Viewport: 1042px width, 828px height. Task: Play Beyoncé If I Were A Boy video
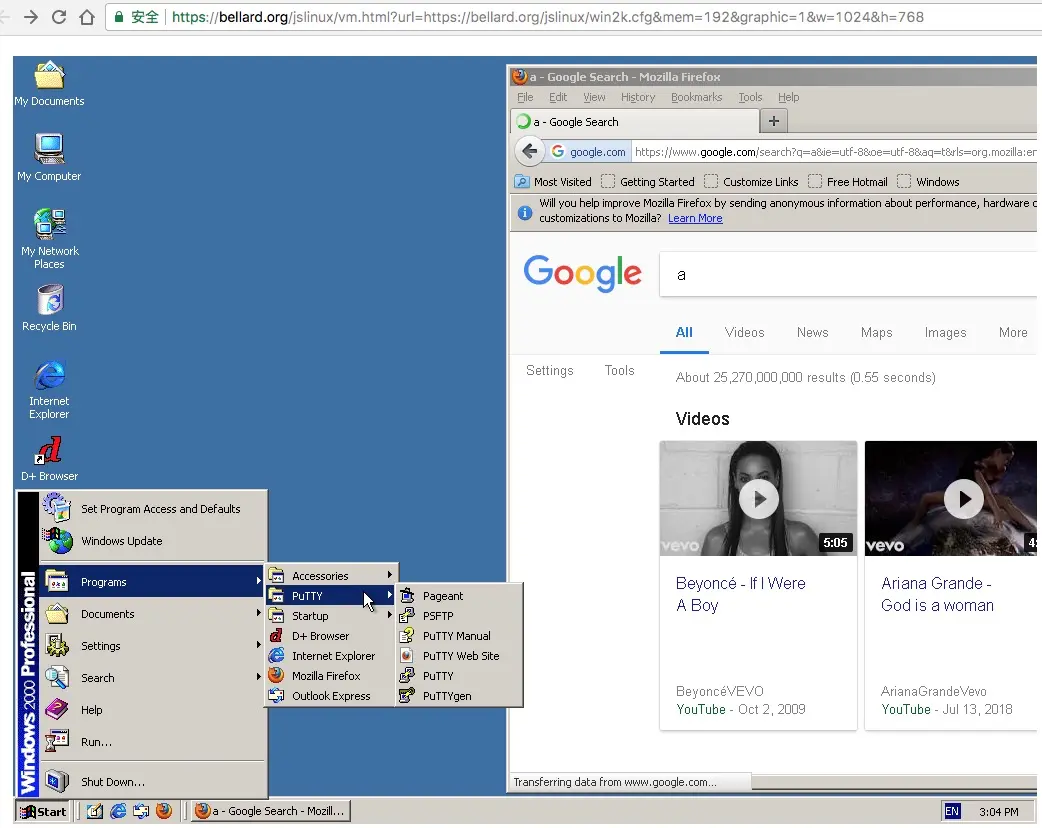758,498
